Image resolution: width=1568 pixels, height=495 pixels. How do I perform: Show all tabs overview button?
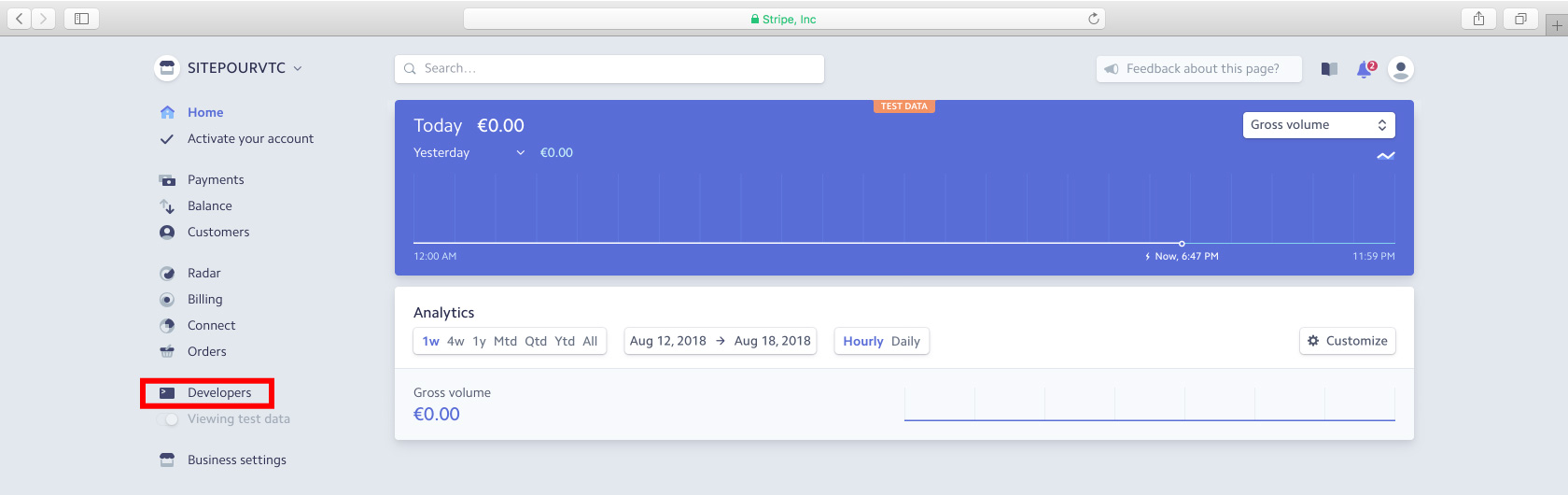click(x=1520, y=19)
